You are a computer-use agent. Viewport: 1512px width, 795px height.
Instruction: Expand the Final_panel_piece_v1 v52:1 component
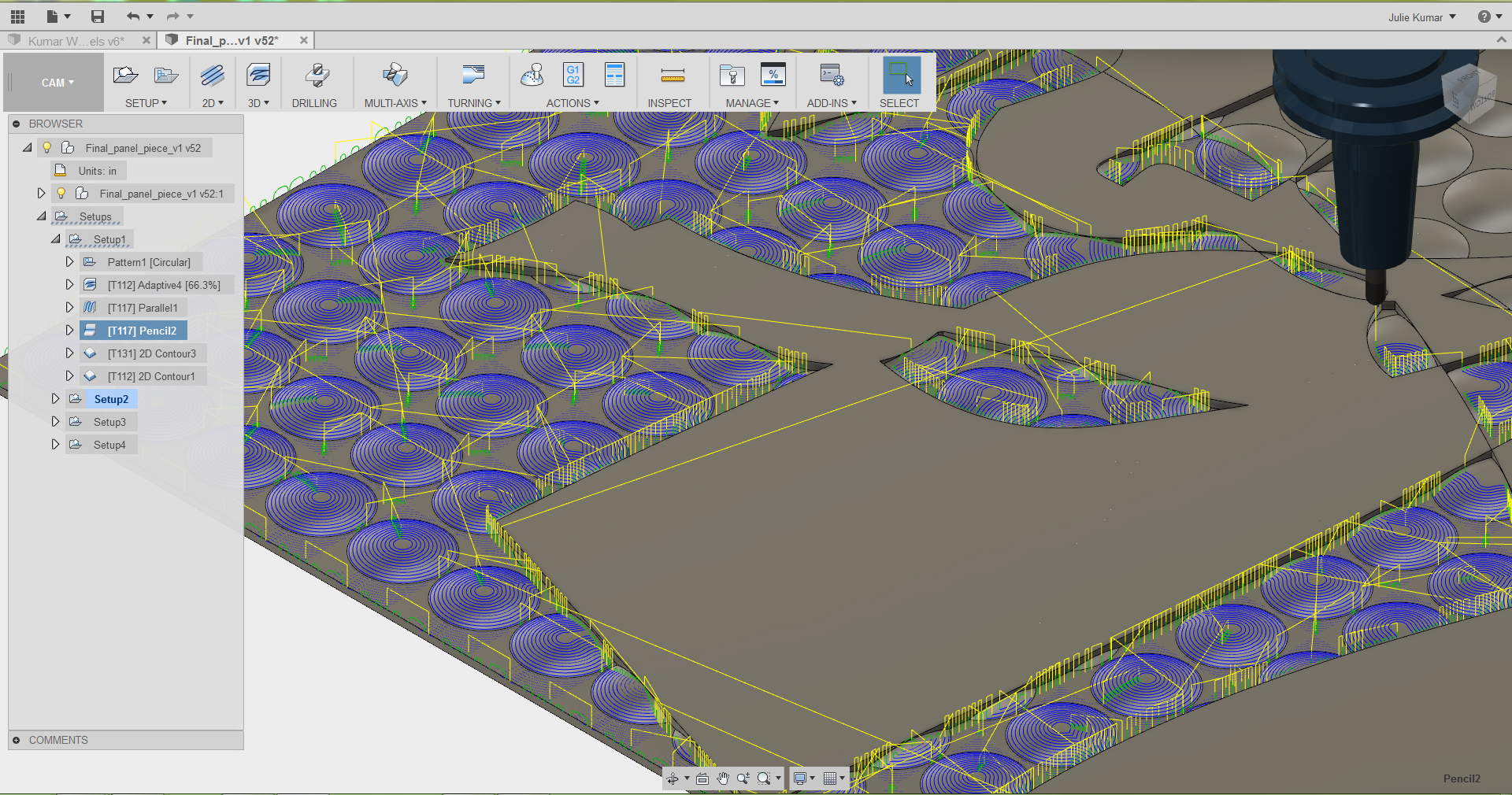[x=42, y=193]
